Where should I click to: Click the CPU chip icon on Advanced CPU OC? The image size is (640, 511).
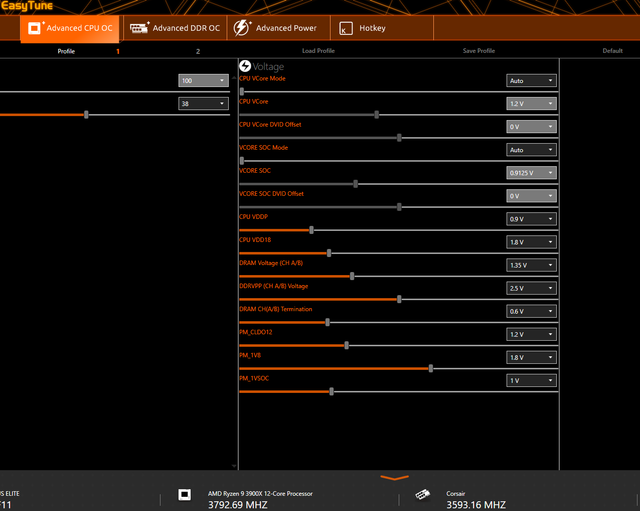pos(34,28)
